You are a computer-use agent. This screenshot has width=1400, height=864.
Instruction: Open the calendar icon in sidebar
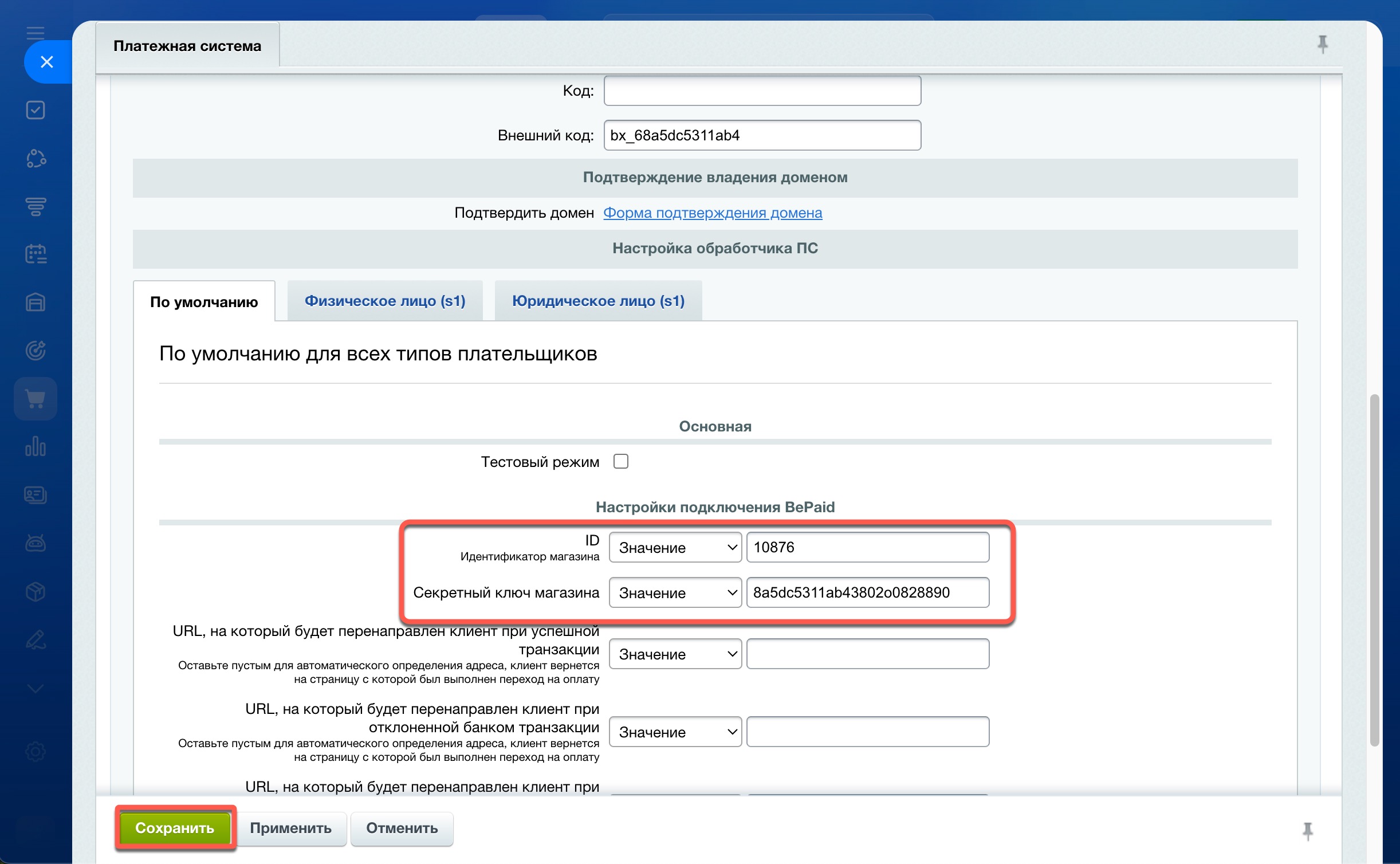point(36,254)
